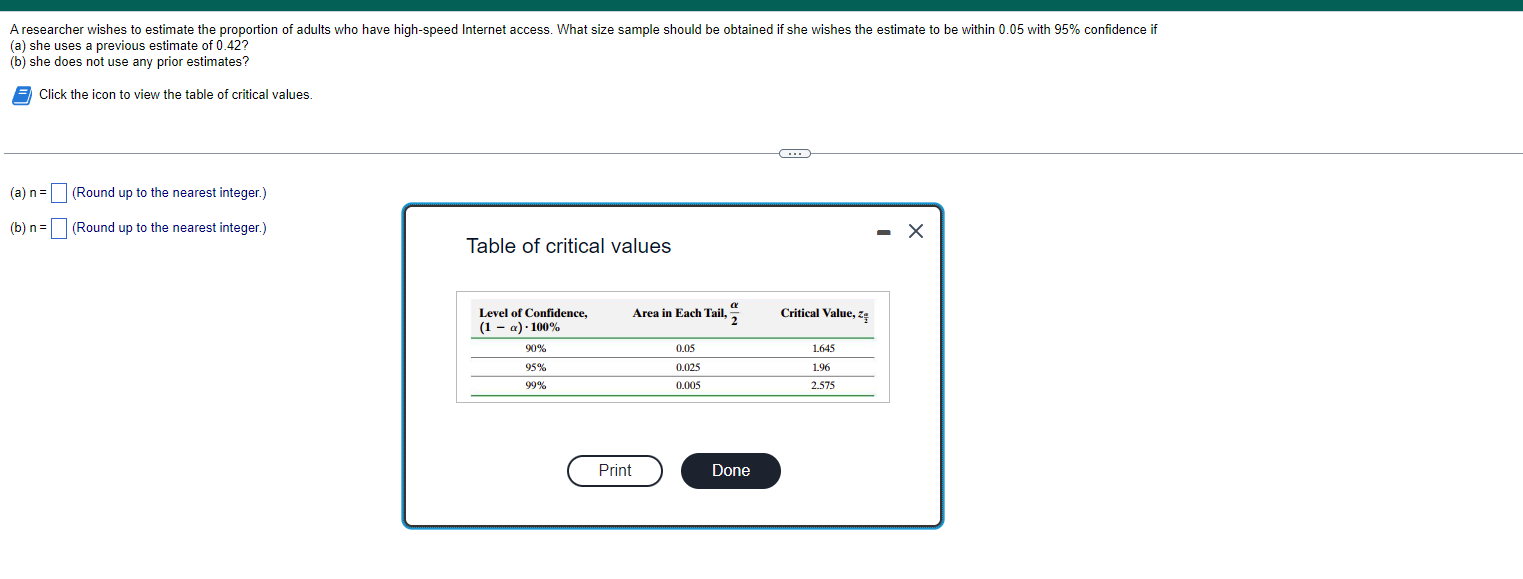Click the answer box for part (b) n

[59, 228]
